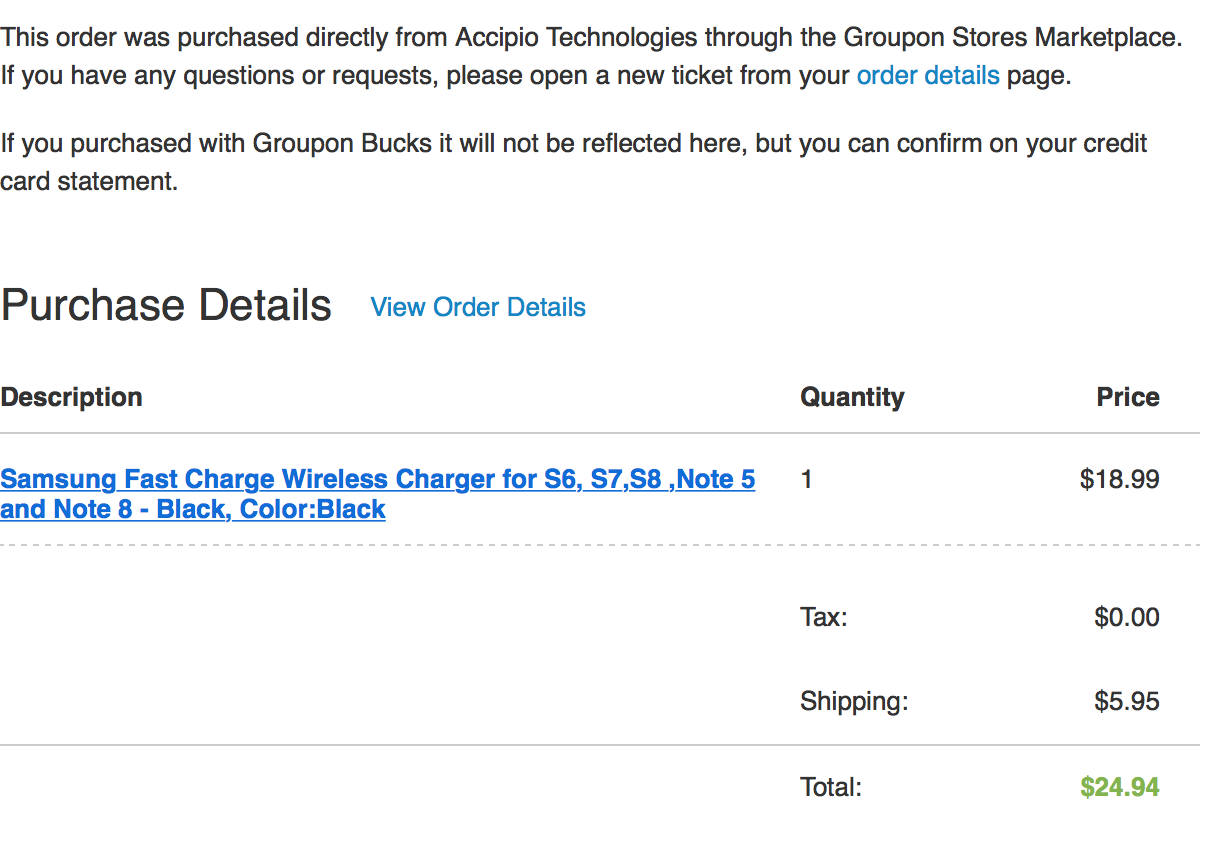
Task: Click the "Accipio Technologies" seller name
Action: pyautogui.click(x=576, y=38)
